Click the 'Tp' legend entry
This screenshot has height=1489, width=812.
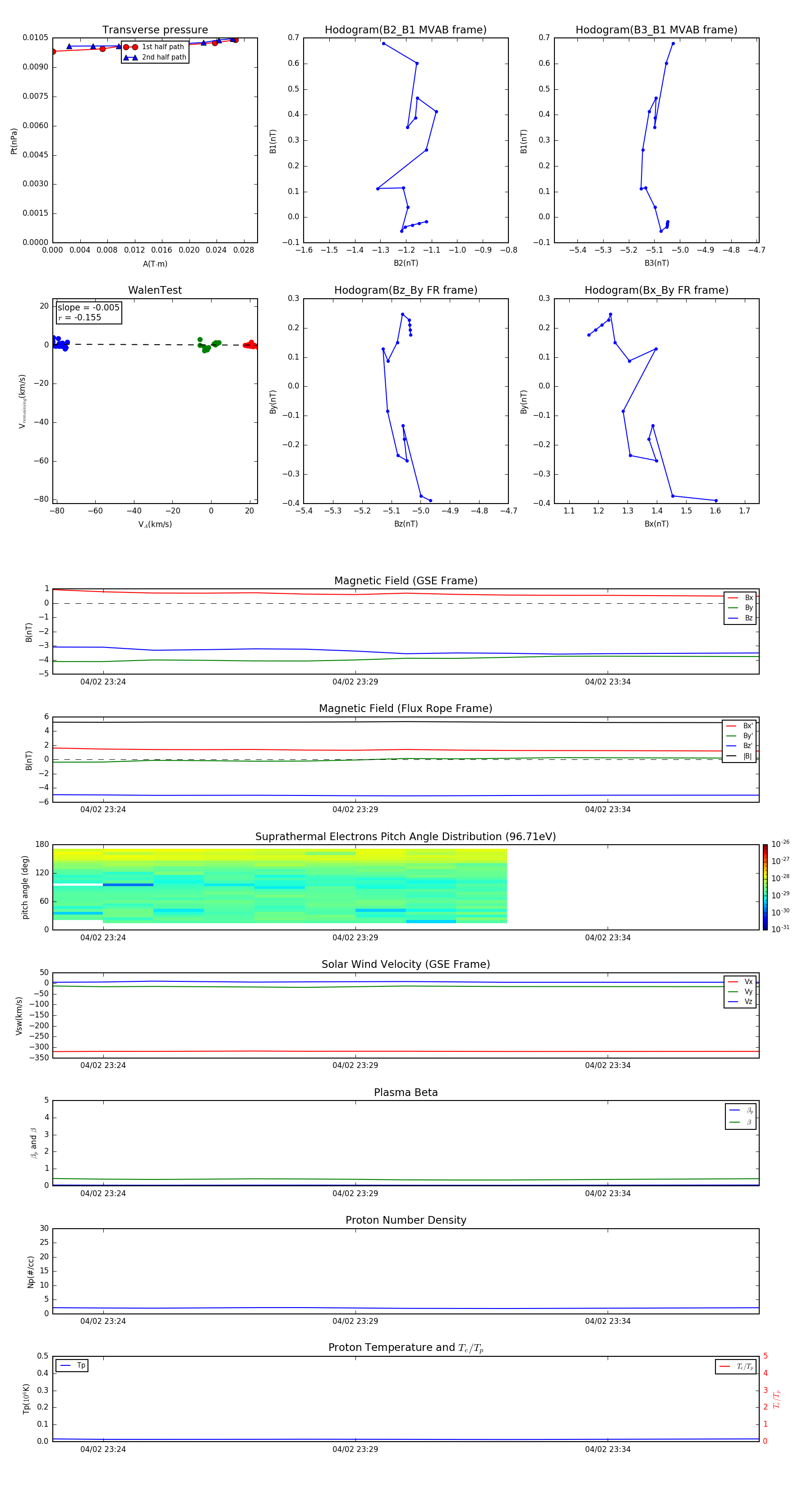tap(73, 1365)
